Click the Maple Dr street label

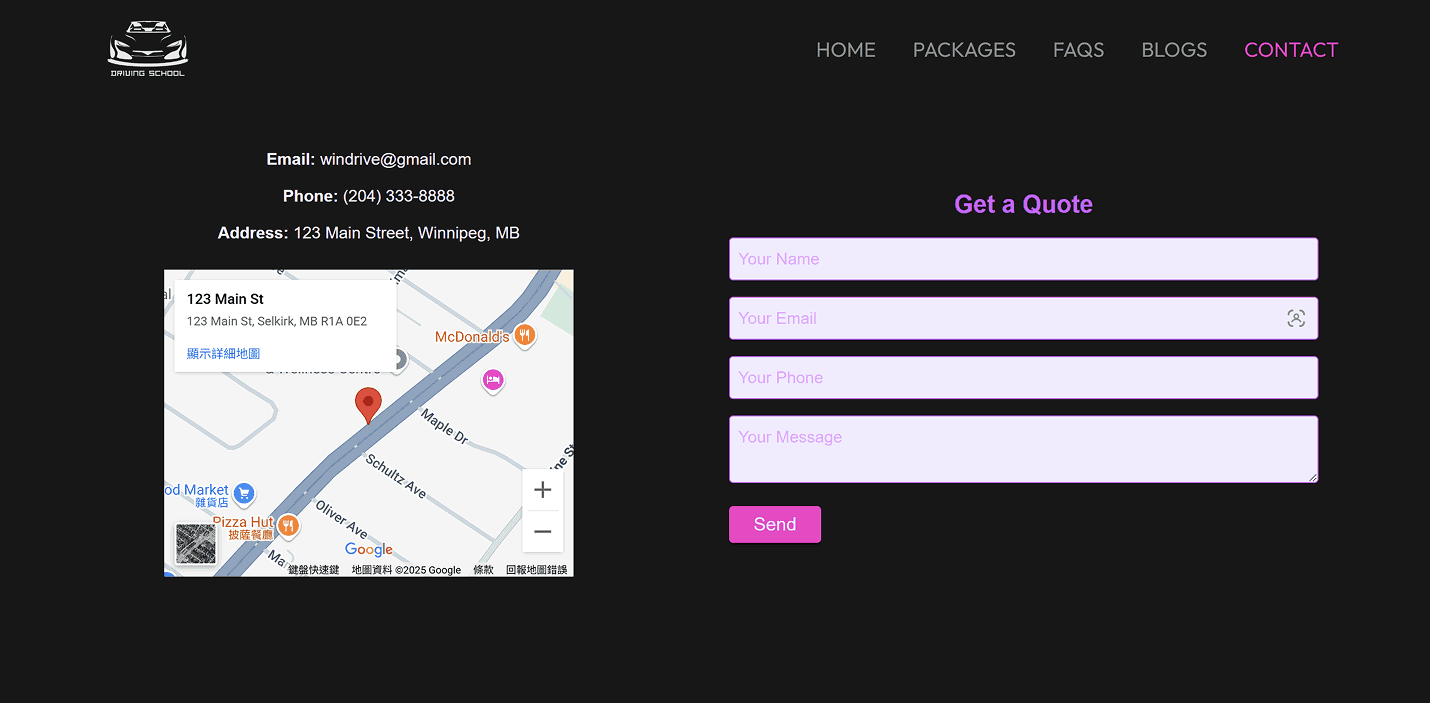(444, 426)
